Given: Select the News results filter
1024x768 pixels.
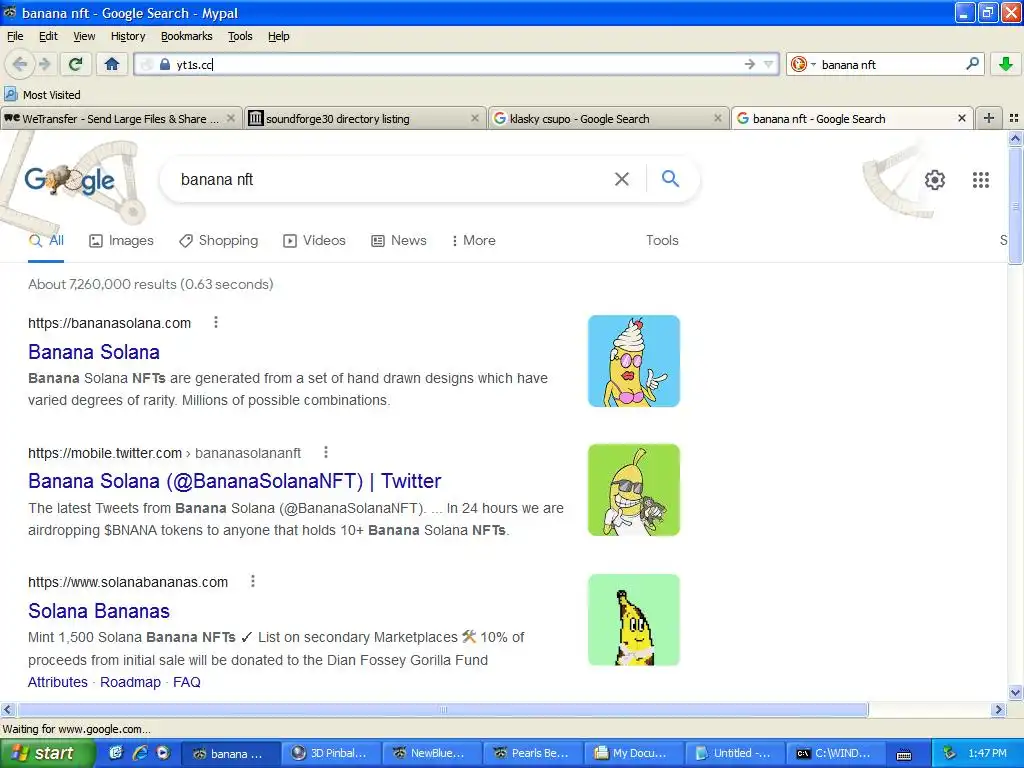Looking at the screenshot, I should (x=399, y=240).
